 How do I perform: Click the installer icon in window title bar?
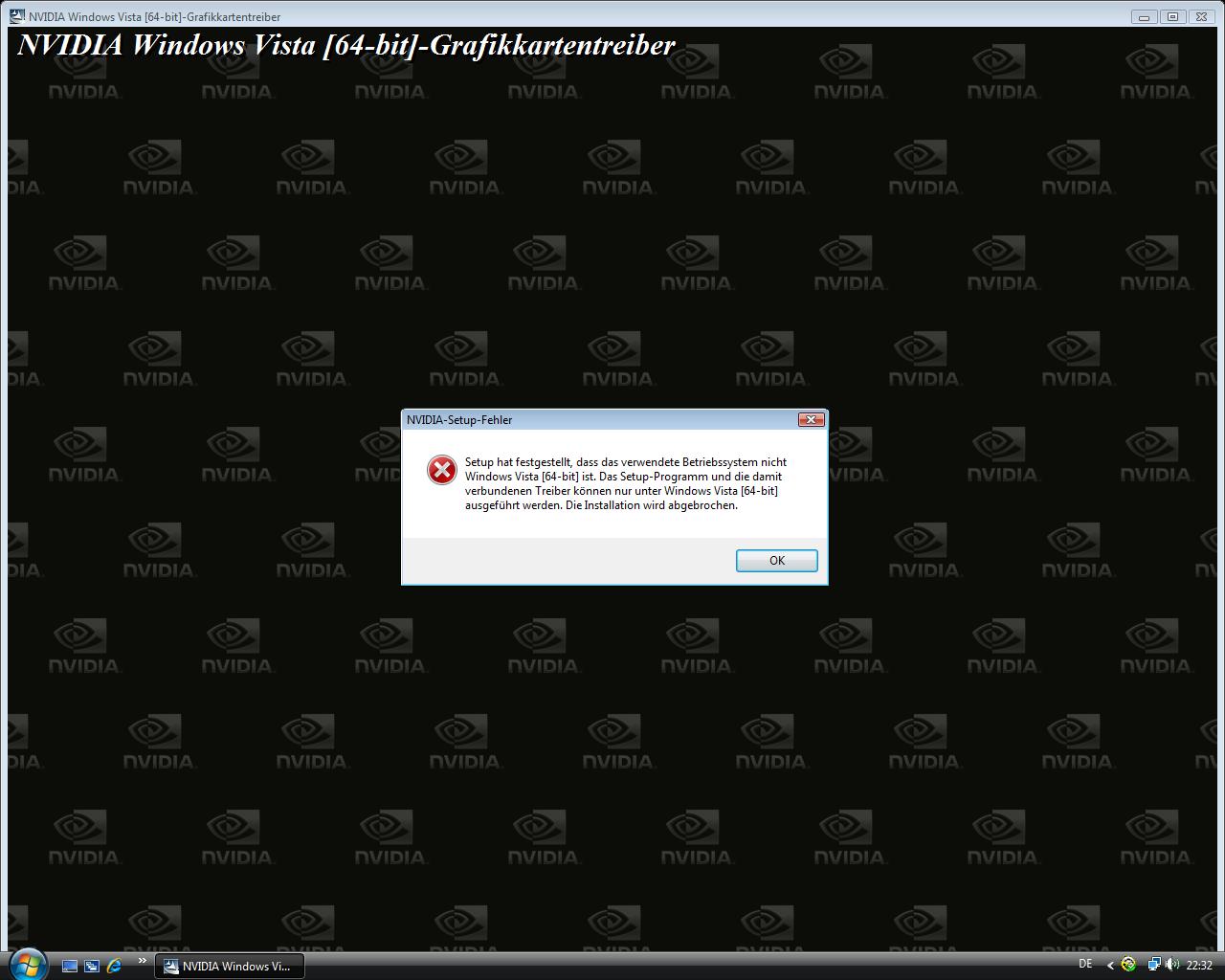17,16
